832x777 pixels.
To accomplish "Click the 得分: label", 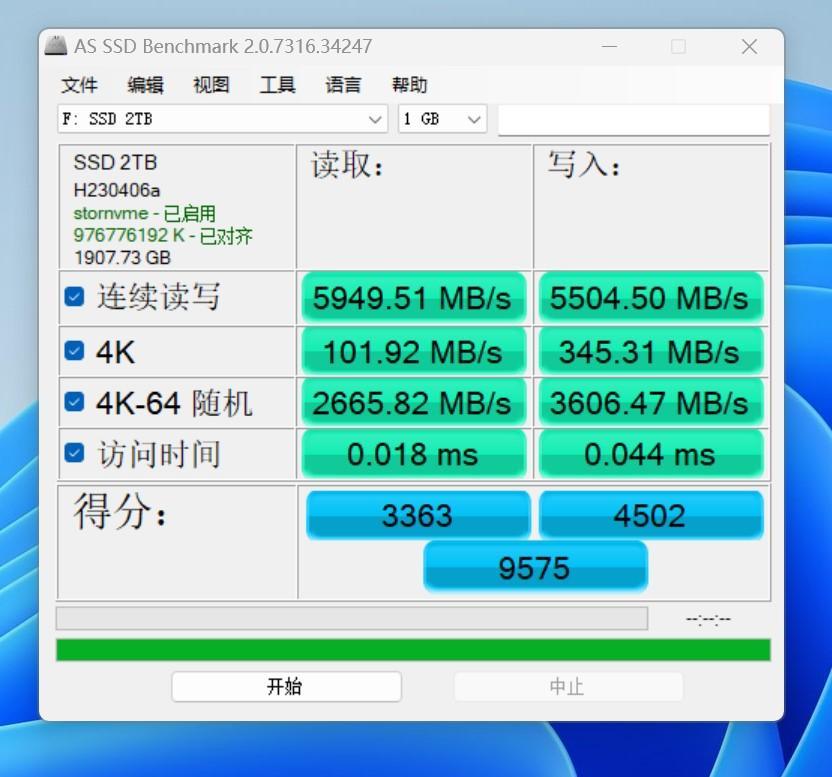I will pyautogui.click(x=121, y=510).
